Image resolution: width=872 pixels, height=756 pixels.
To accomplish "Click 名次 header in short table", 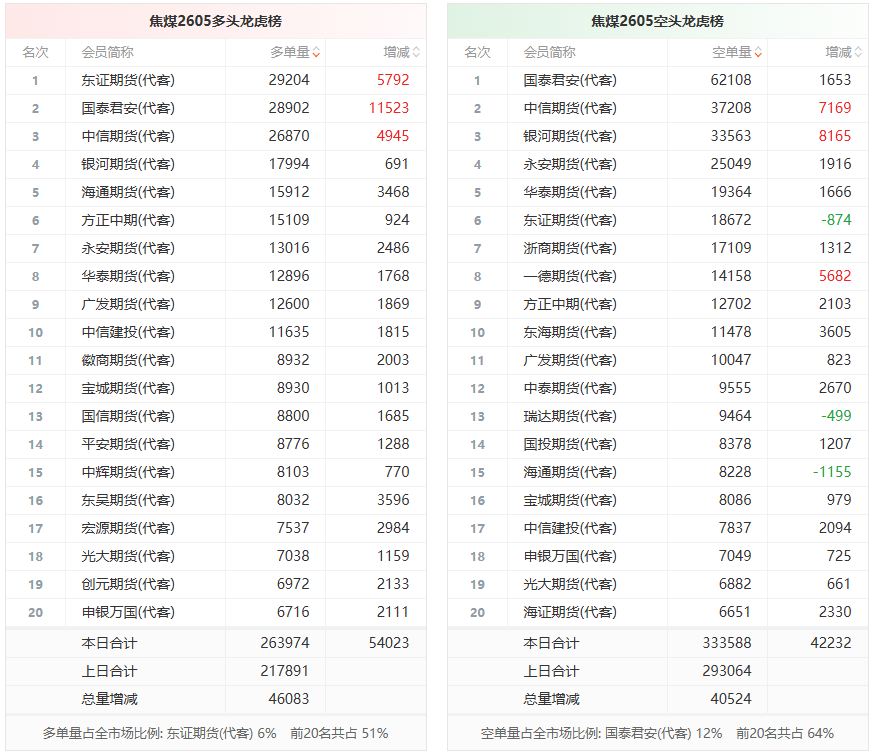I will pos(478,53).
